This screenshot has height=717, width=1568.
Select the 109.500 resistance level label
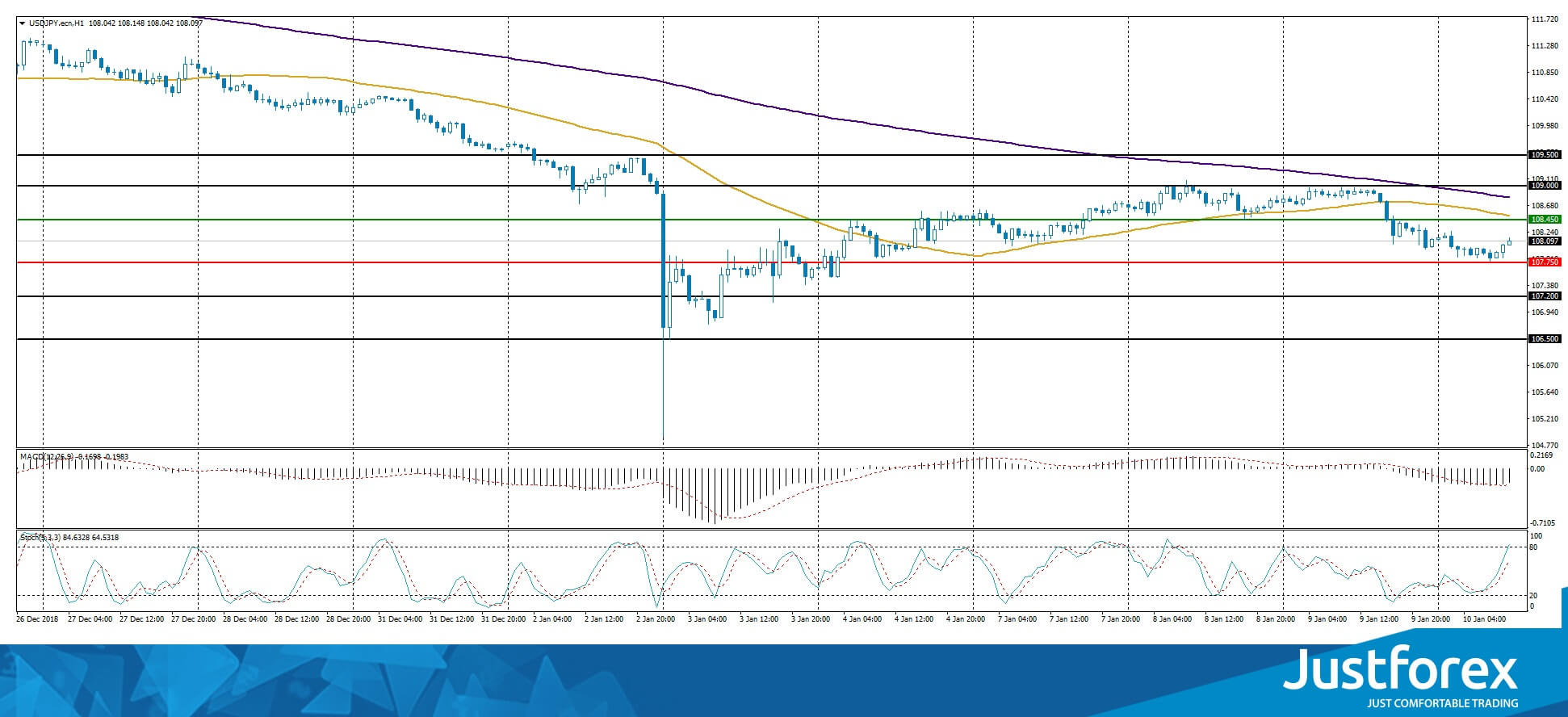coord(1545,155)
